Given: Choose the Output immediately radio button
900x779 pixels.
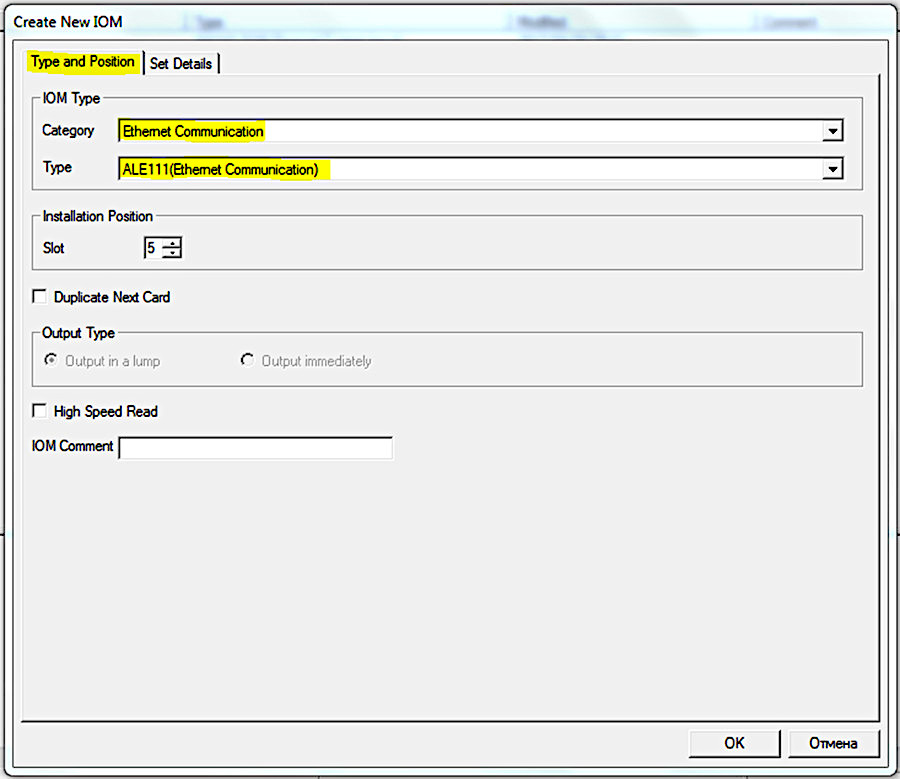Looking at the screenshot, I should 247,361.
